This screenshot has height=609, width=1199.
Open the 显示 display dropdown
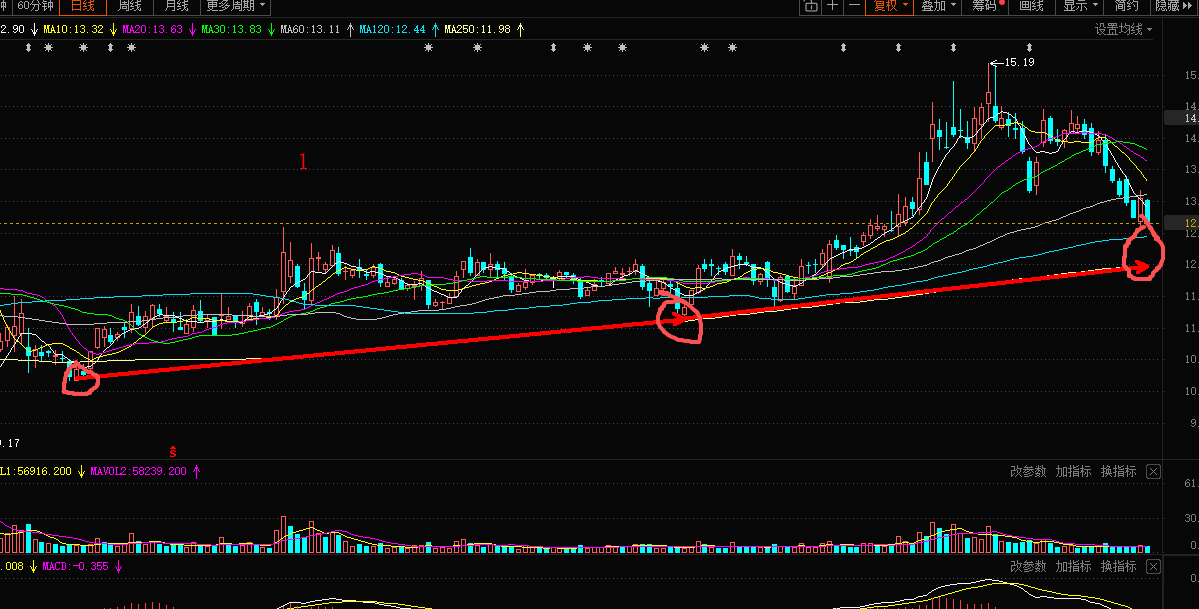coord(1080,6)
